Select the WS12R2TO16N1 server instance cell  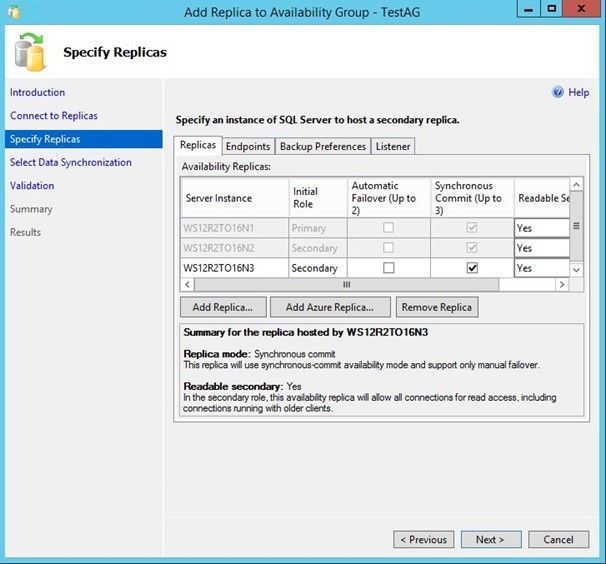(235, 228)
